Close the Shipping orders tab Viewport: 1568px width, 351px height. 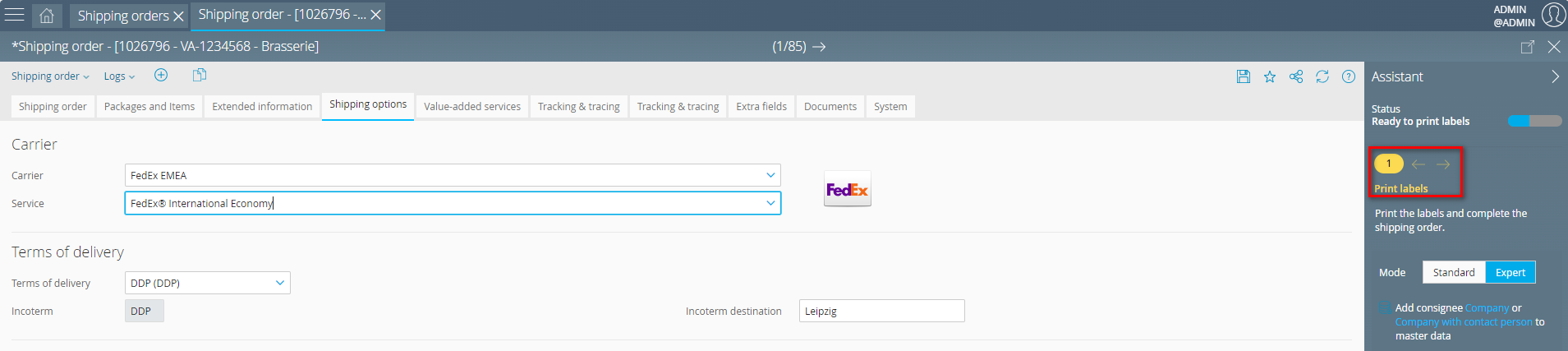(178, 16)
